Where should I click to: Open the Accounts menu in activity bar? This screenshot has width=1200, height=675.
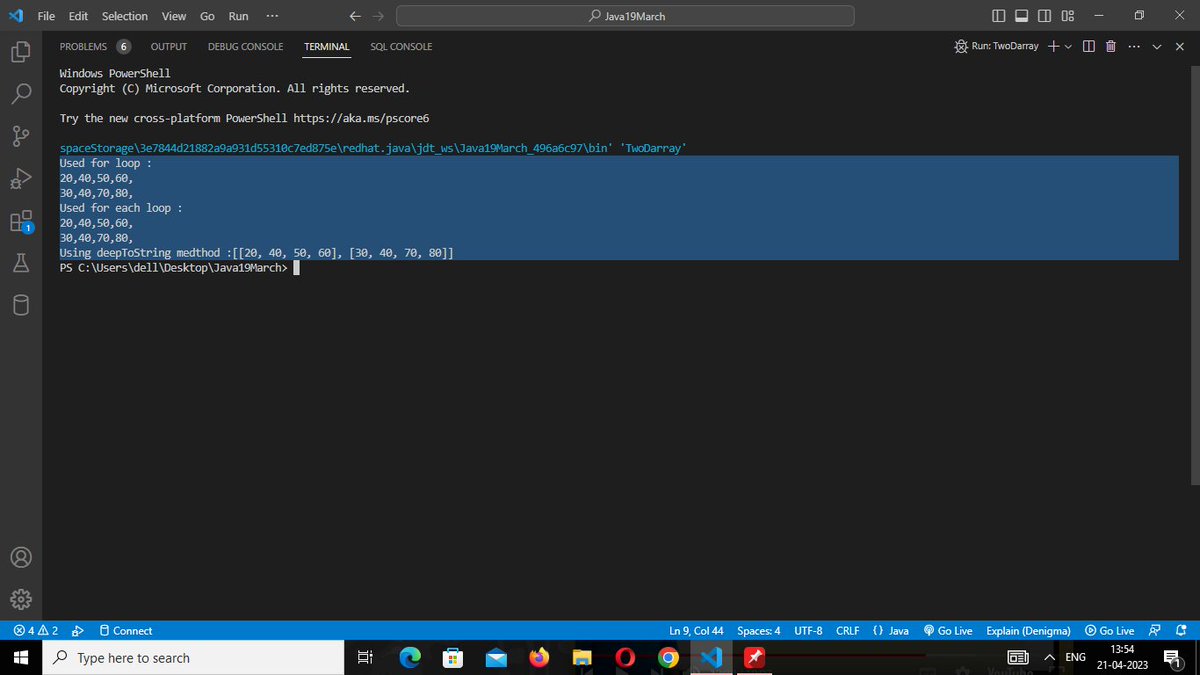(x=21, y=556)
